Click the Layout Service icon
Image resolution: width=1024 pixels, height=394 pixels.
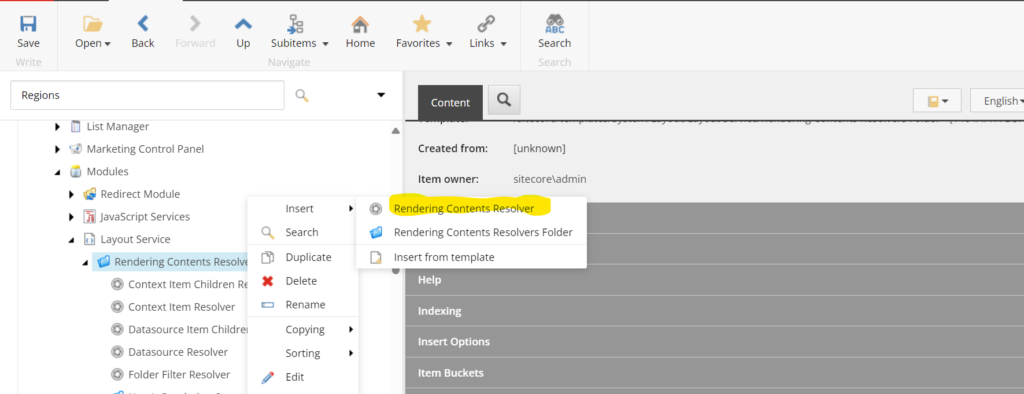click(89, 239)
